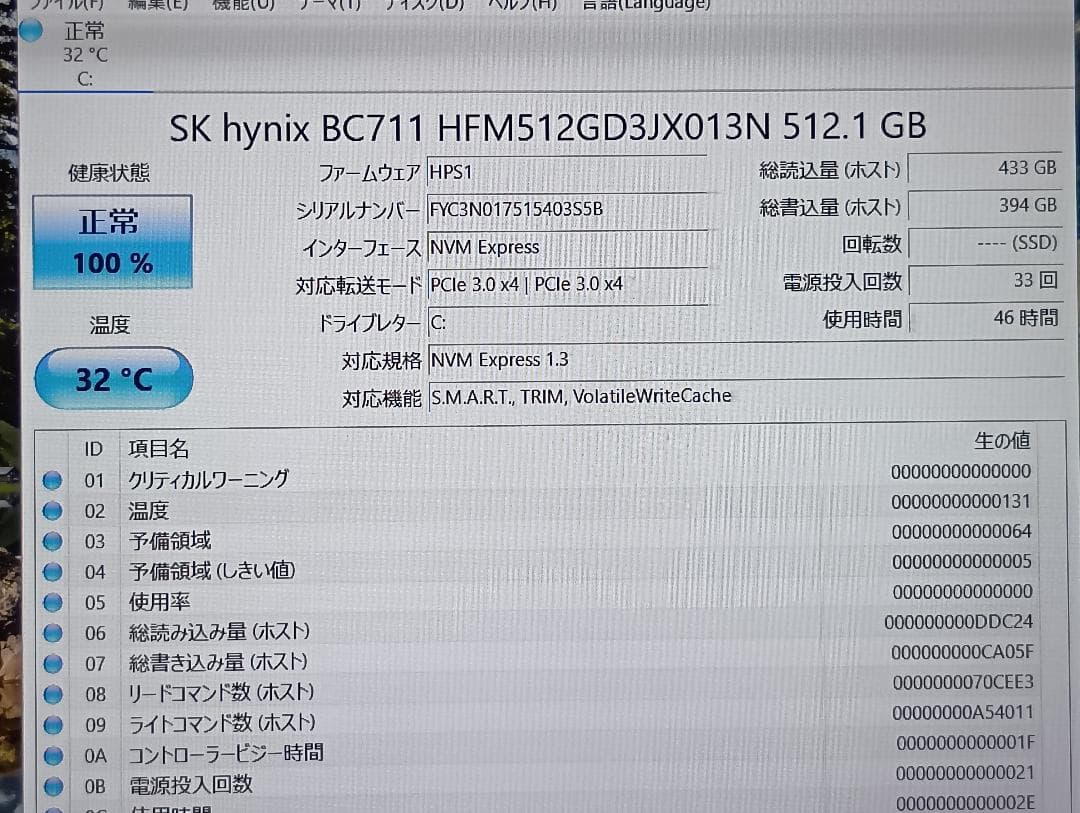Click total host writes value 394 GB
This screenshot has height=813, width=1080.
point(985,205)
